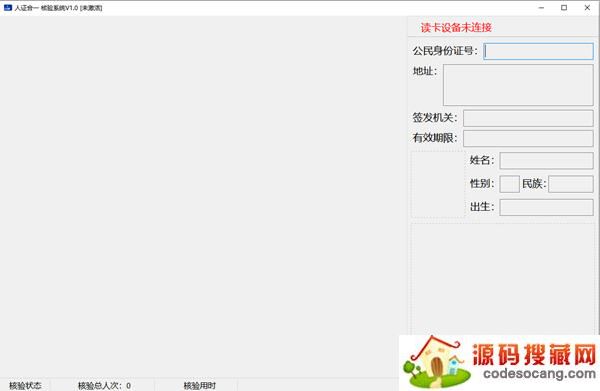Minimize the verification system window
600x391 pixels.
click(541, 8)
